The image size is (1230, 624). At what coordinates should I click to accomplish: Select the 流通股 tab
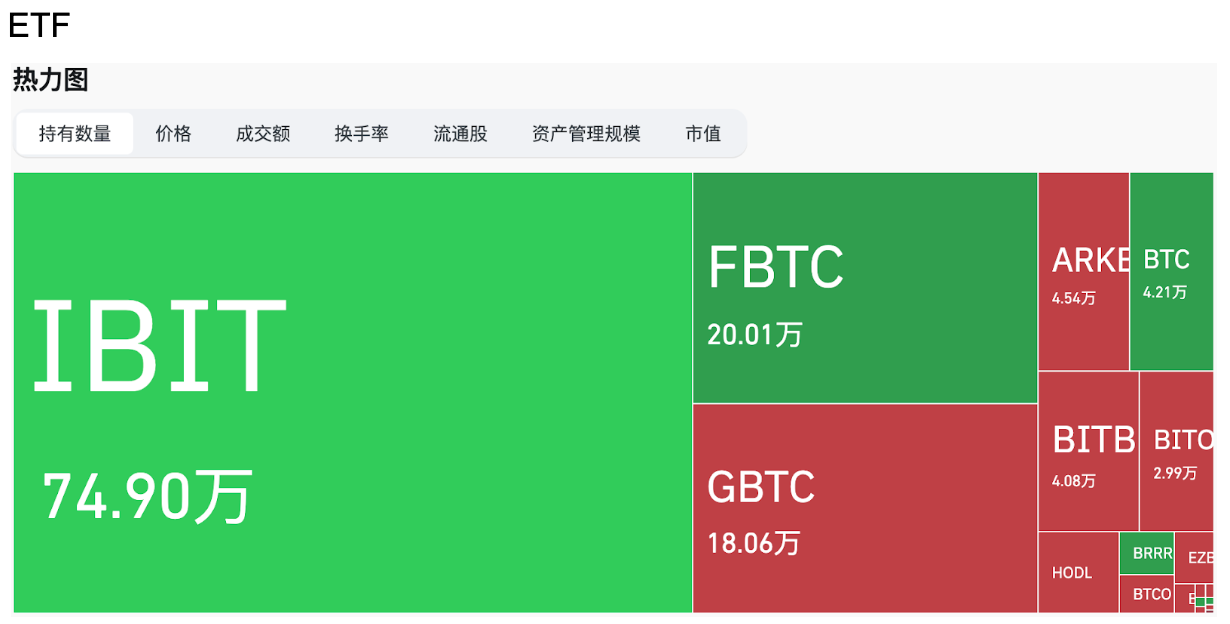click(x=460, y=134)
